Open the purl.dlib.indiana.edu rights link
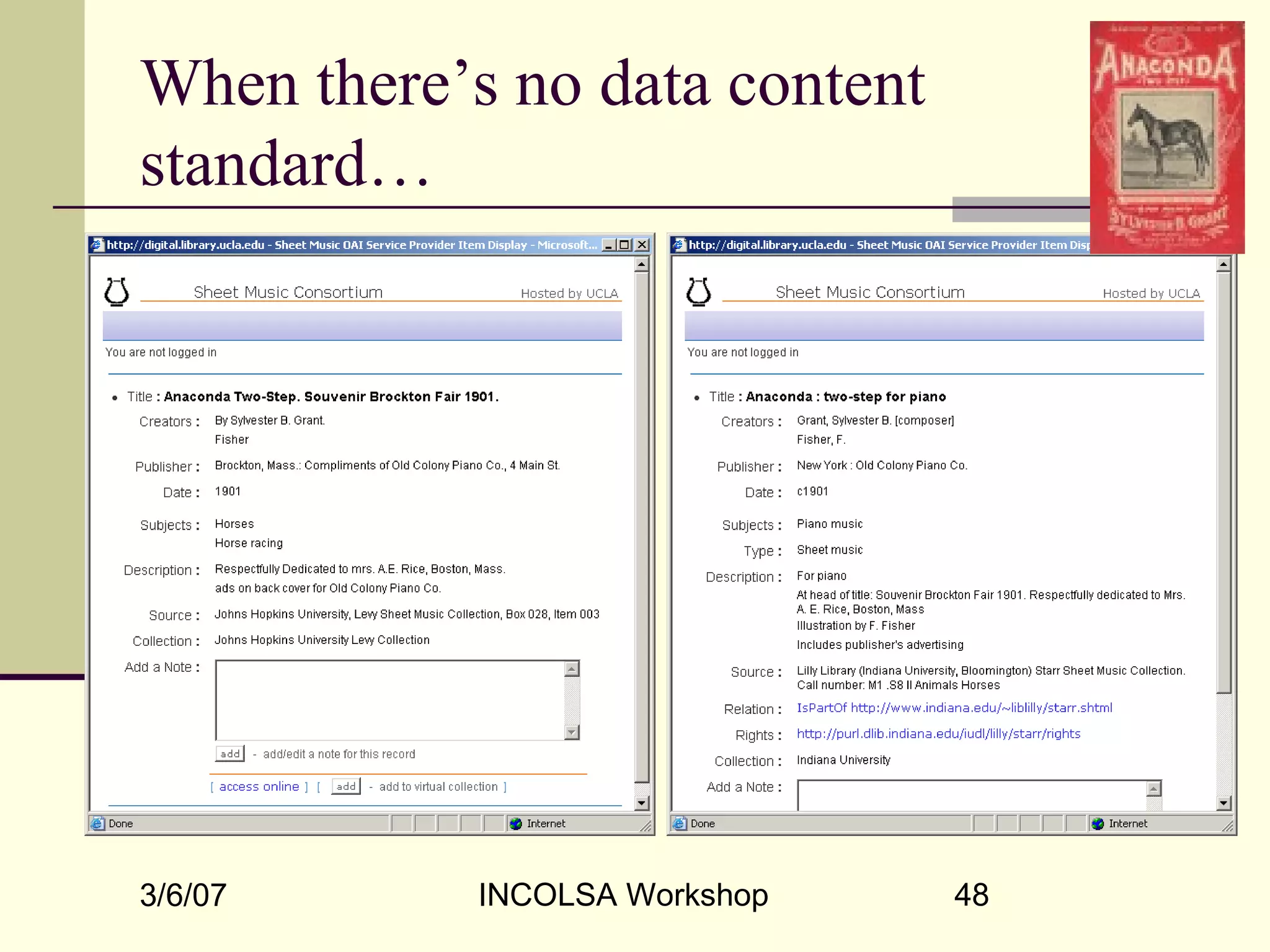1270x952 pixels. (938, 734)
